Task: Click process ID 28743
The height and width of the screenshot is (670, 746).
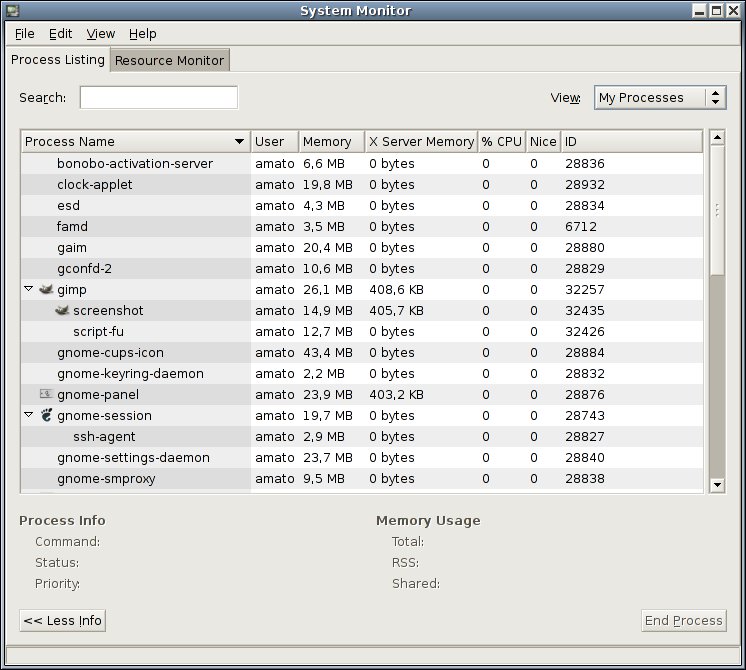Action: coord(585,415)
